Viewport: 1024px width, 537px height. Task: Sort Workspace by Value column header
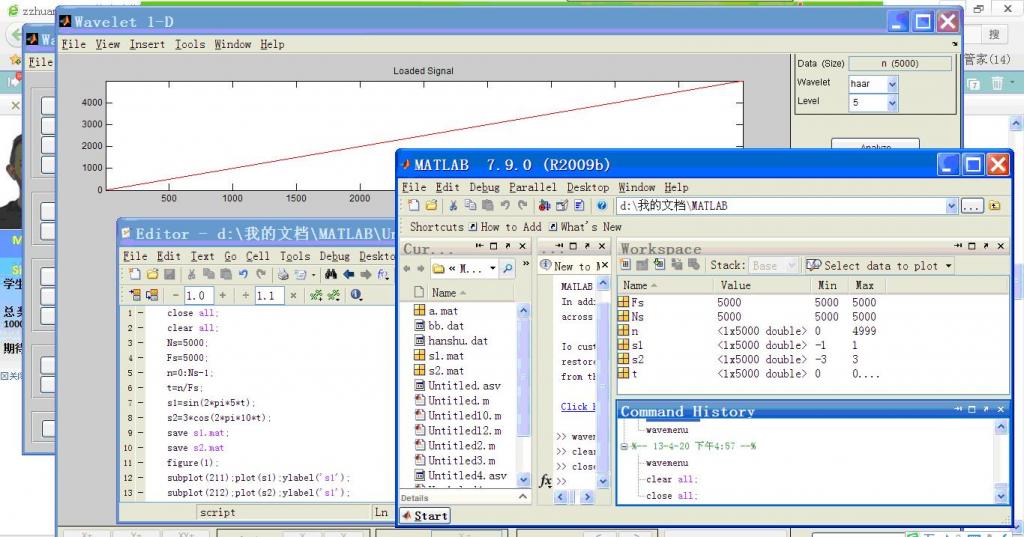pos(761,285)
